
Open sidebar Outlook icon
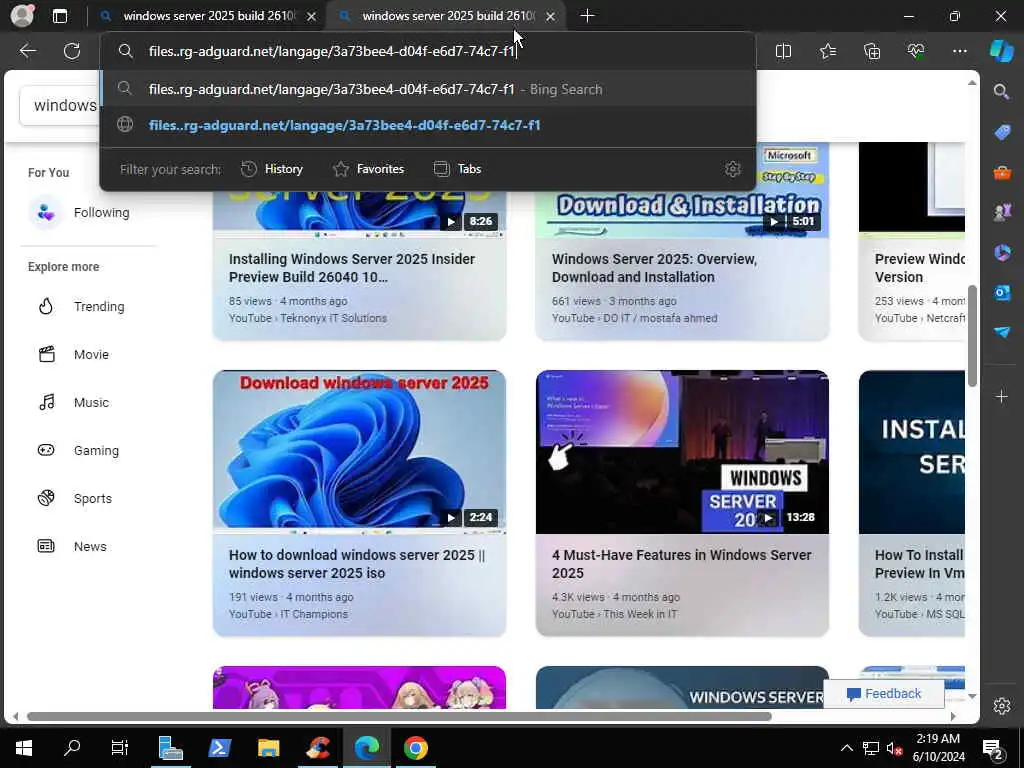tap(1002, 293)
